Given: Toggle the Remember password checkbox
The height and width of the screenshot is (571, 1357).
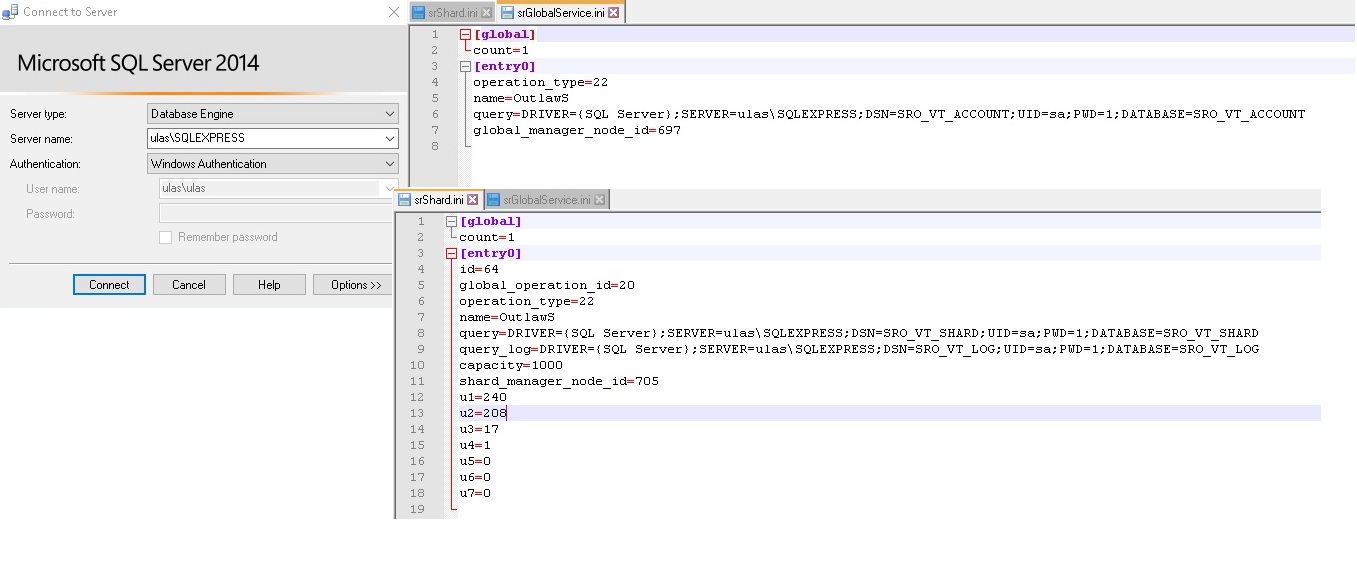Looking at the screenshot, I should click(x=166, y=237).
